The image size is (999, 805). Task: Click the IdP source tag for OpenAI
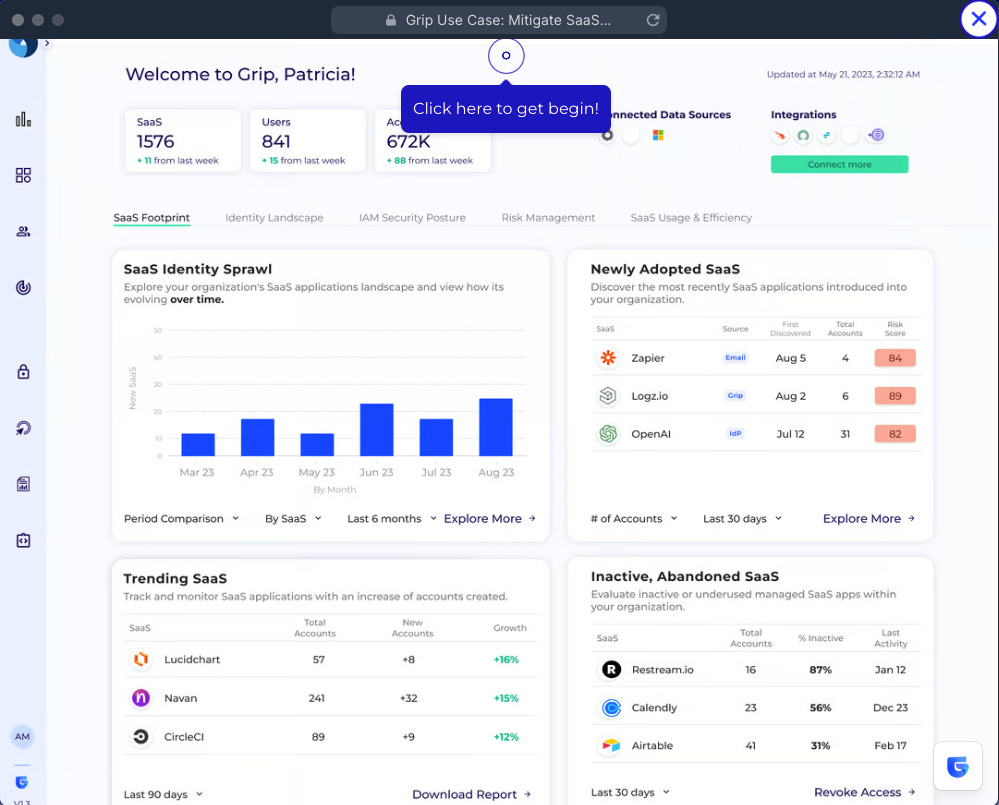coord(735,433)
